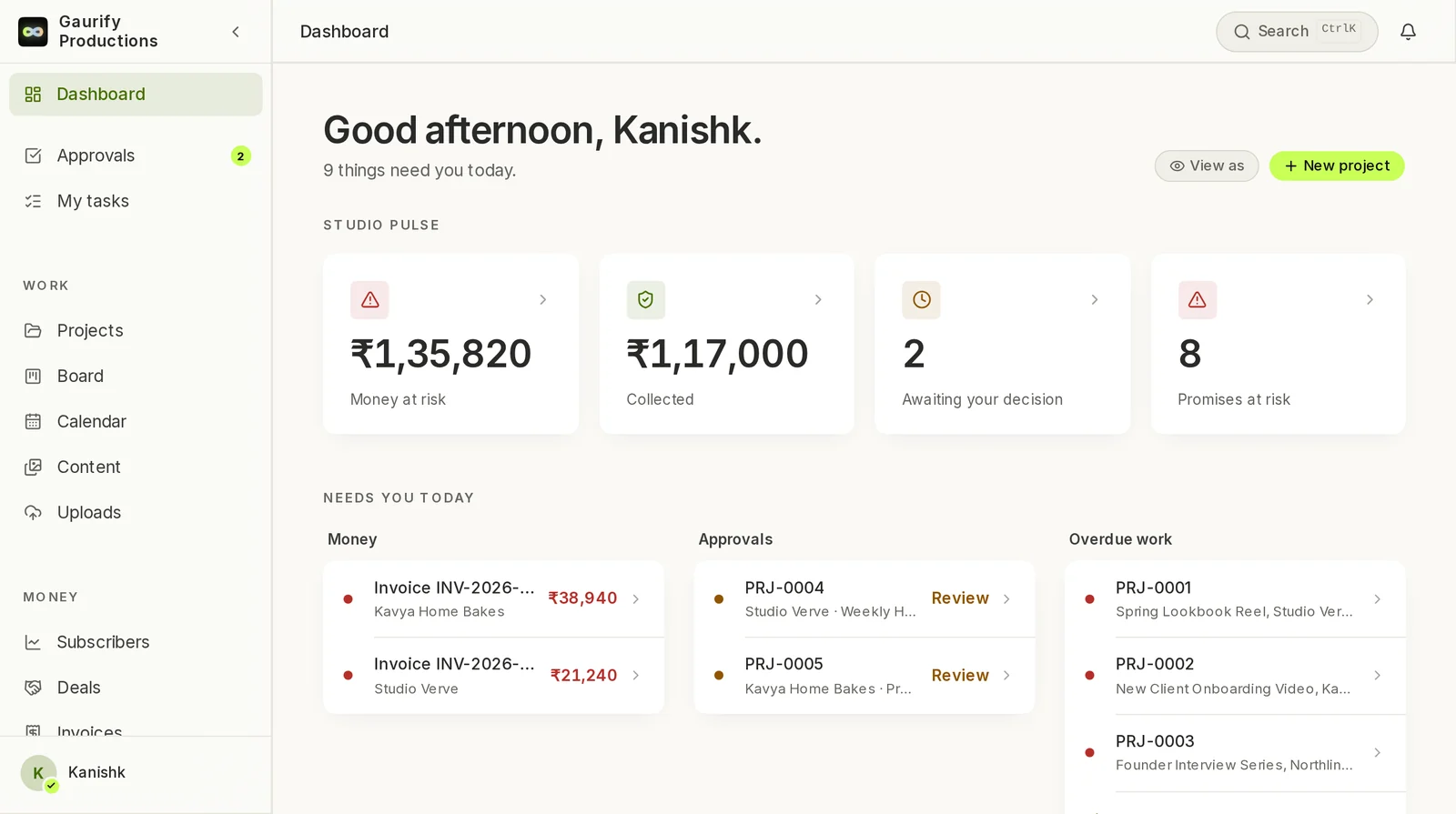Viewport: 1456px width, 814px height.
Task: Open overdue PRJ-0001 row chevron
Action: [x=1378, y=598]
